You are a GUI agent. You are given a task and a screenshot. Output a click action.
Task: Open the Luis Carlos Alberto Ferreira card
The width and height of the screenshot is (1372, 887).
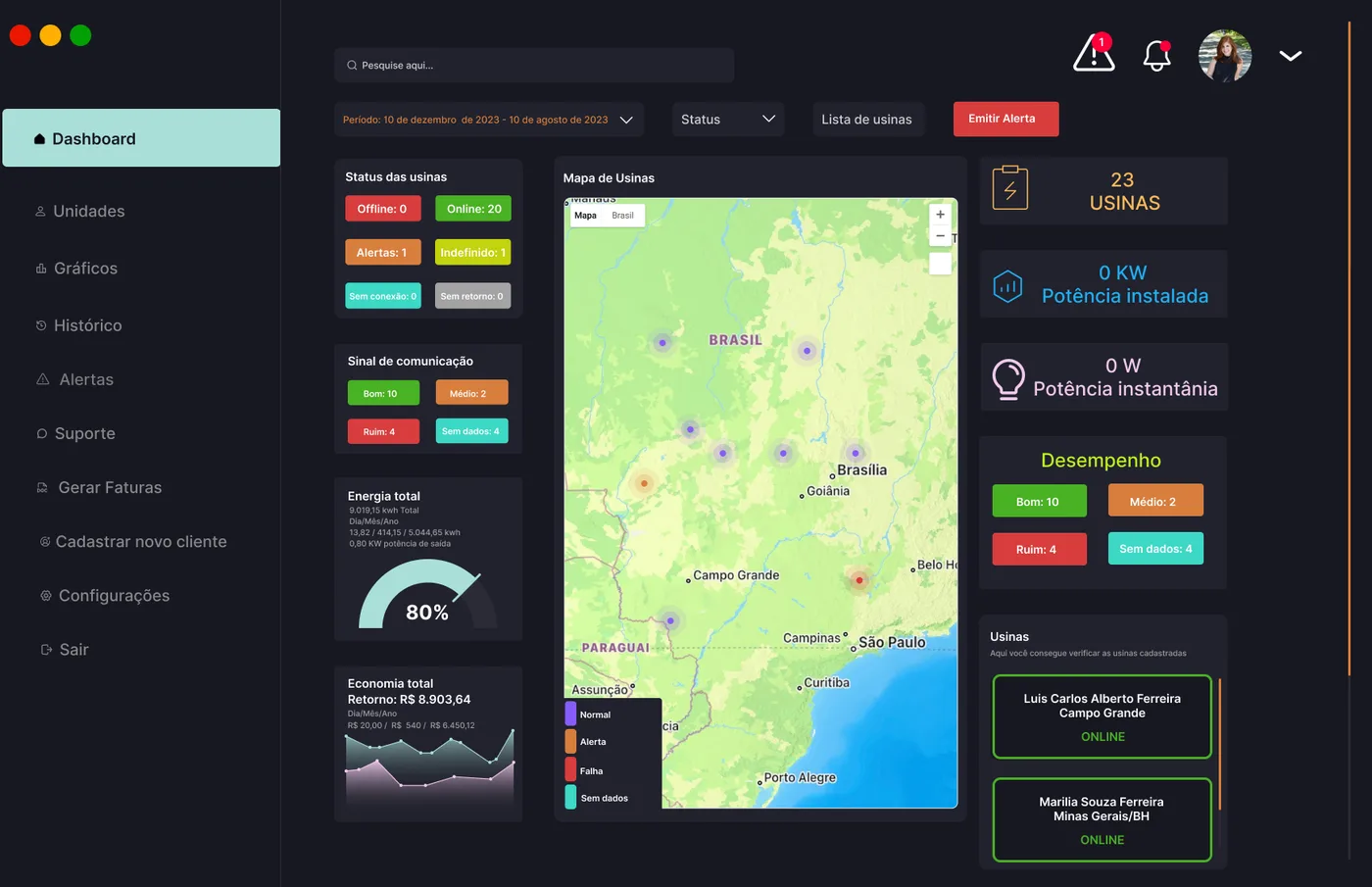click(1102, 716)
